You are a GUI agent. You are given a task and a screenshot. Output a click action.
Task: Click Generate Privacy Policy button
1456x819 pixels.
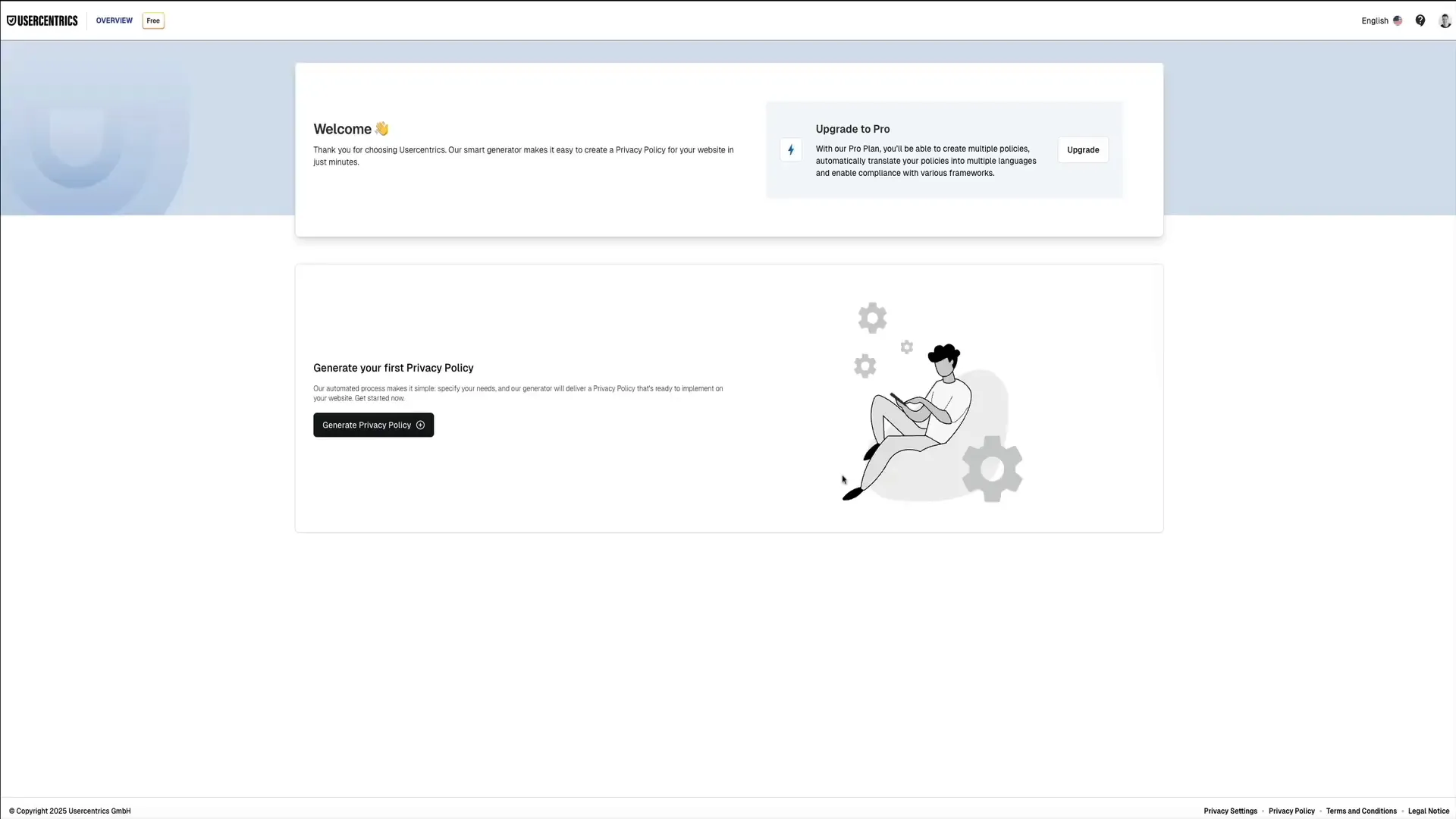373,425
